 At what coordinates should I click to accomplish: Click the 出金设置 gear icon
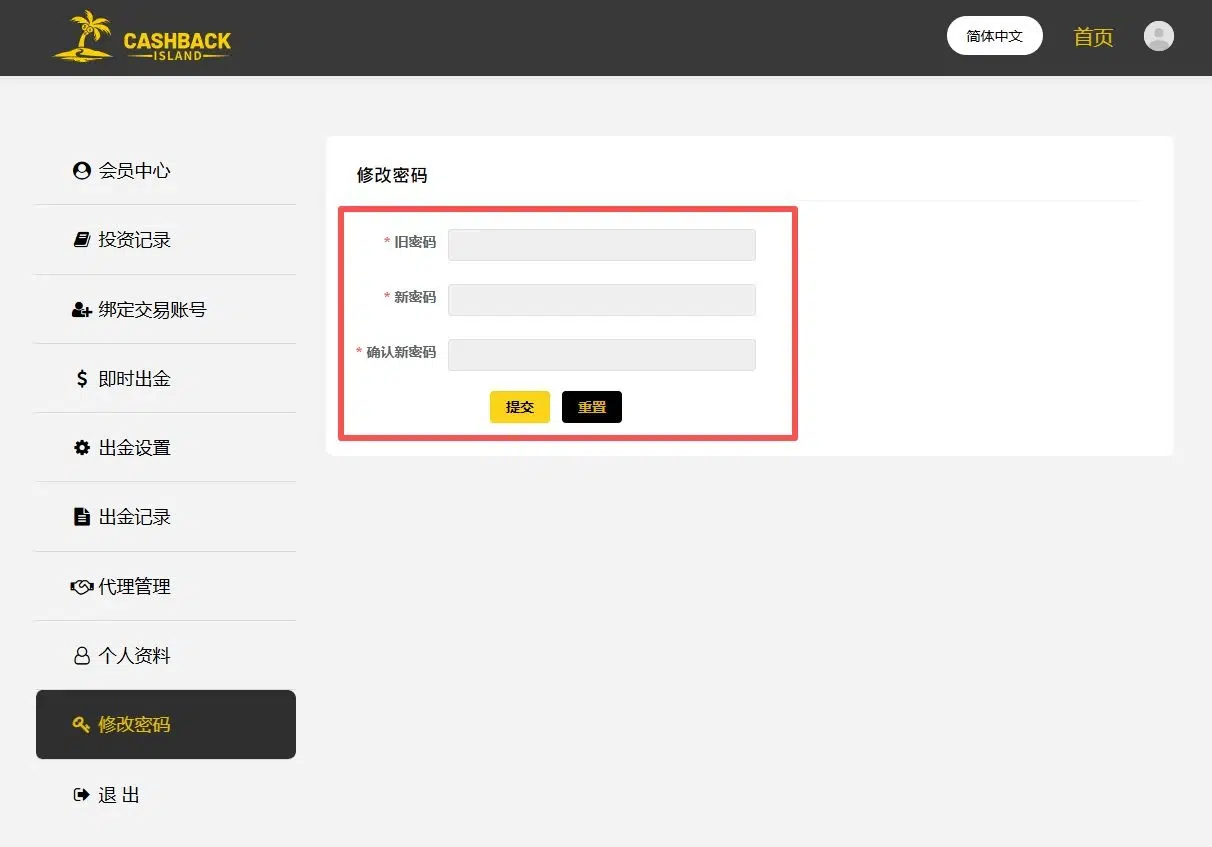[82, 448]
